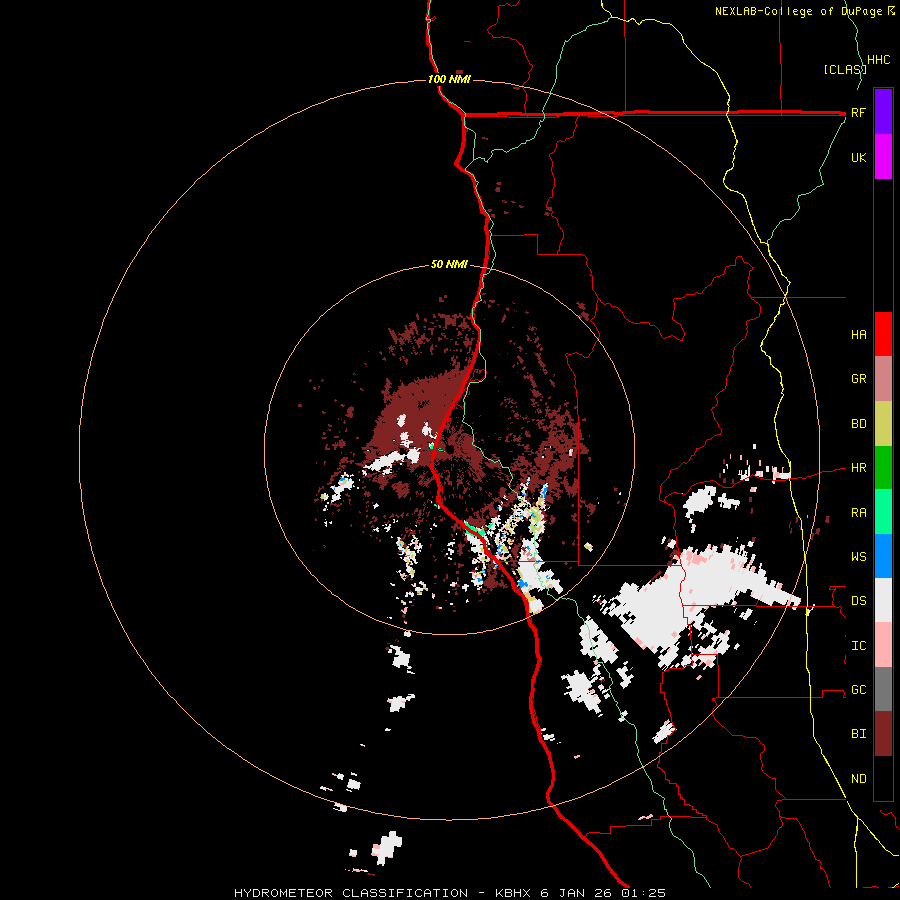Click the IC pink legend color swatch
This screenshot has height=900, width=900.
click(x=883, y=645)
